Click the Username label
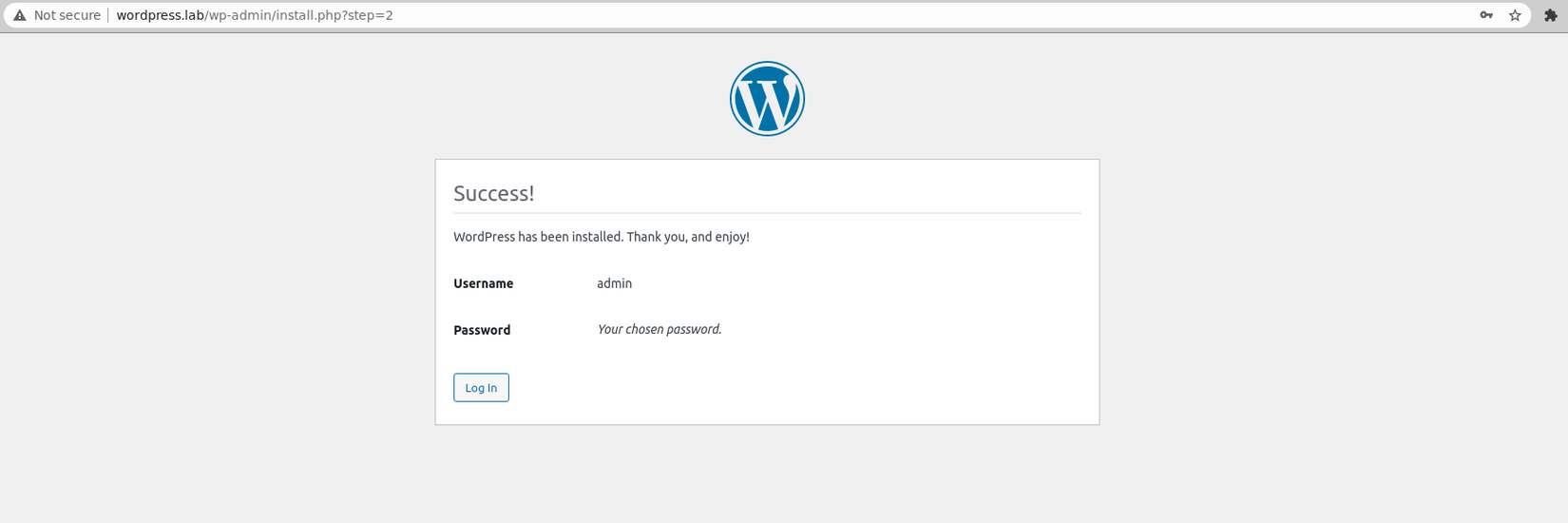This screenshot has height=523, width=1568. click(x=483, y=283)
